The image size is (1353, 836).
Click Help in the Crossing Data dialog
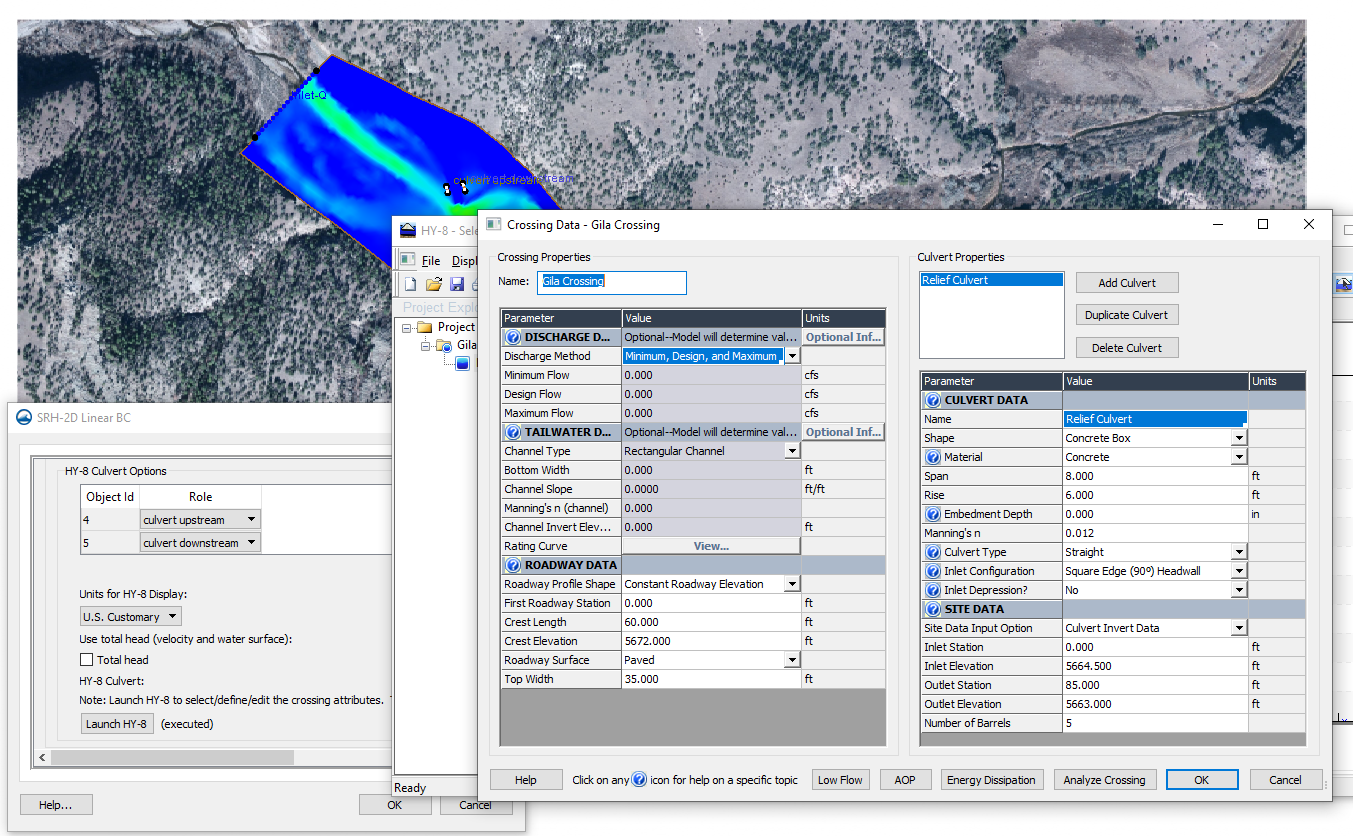coord(526,780)
